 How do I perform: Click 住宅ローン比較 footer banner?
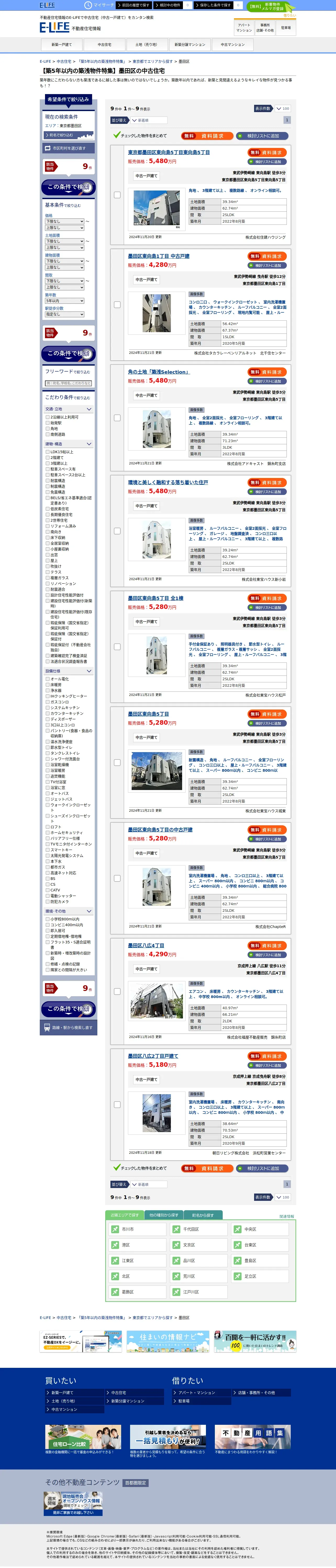tap(83, 1437)
